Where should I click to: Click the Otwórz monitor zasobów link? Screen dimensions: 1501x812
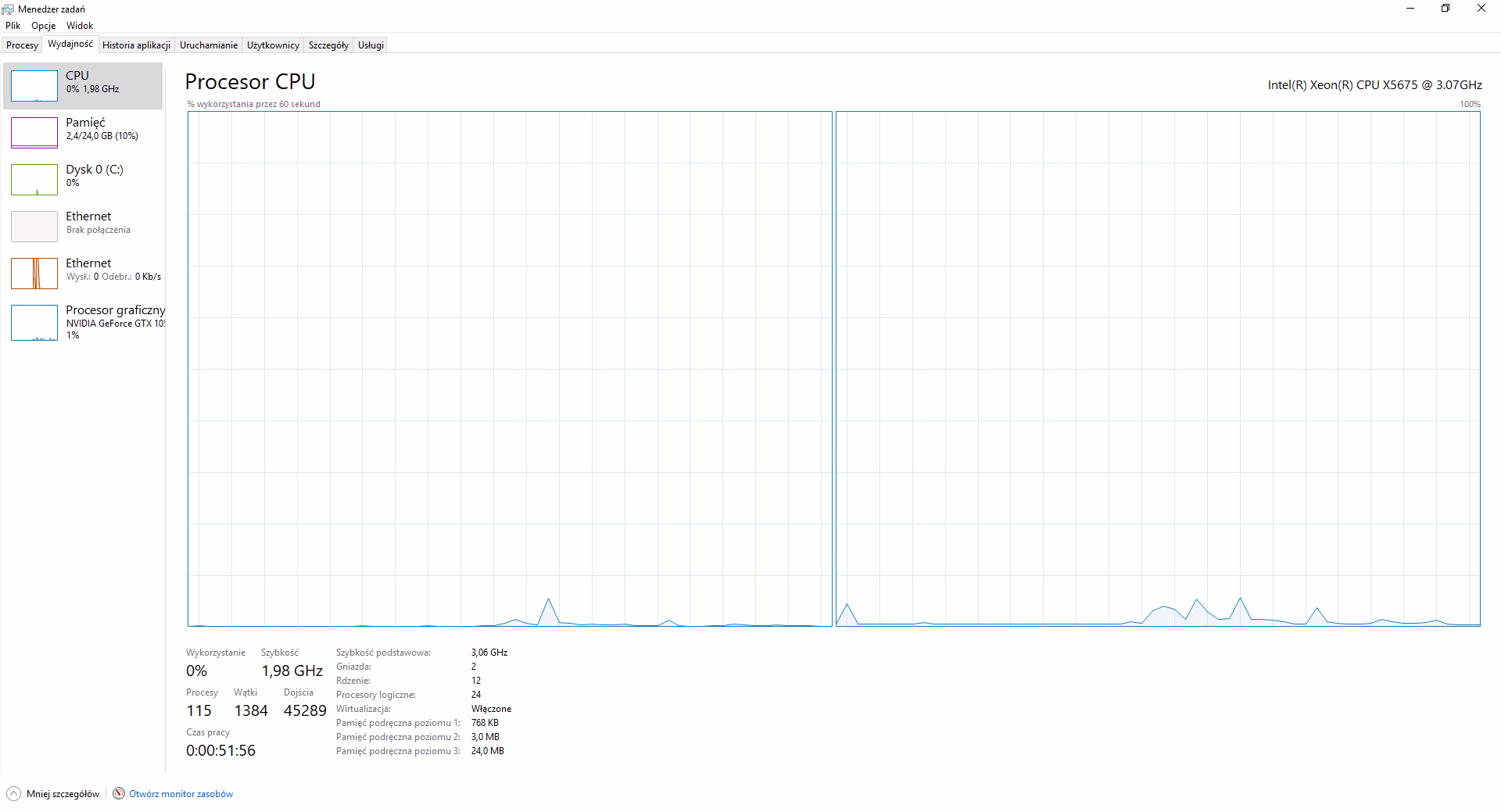(181, 794)
